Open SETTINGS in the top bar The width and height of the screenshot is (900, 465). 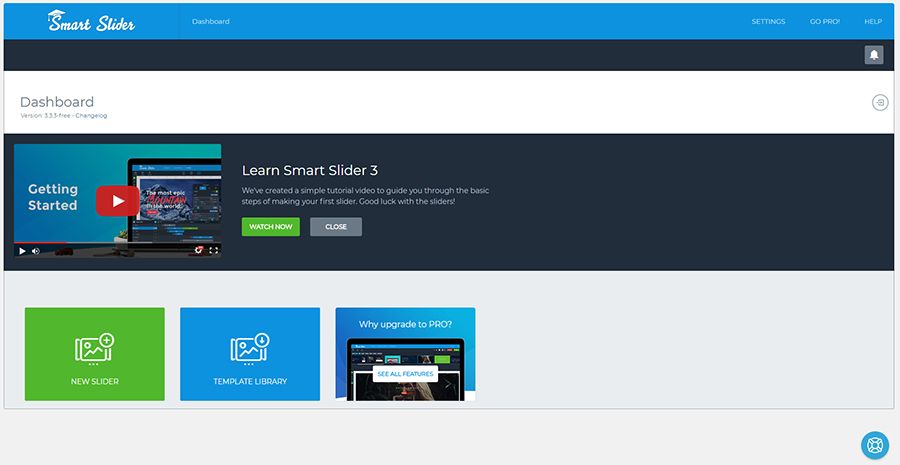click(768, 21)
